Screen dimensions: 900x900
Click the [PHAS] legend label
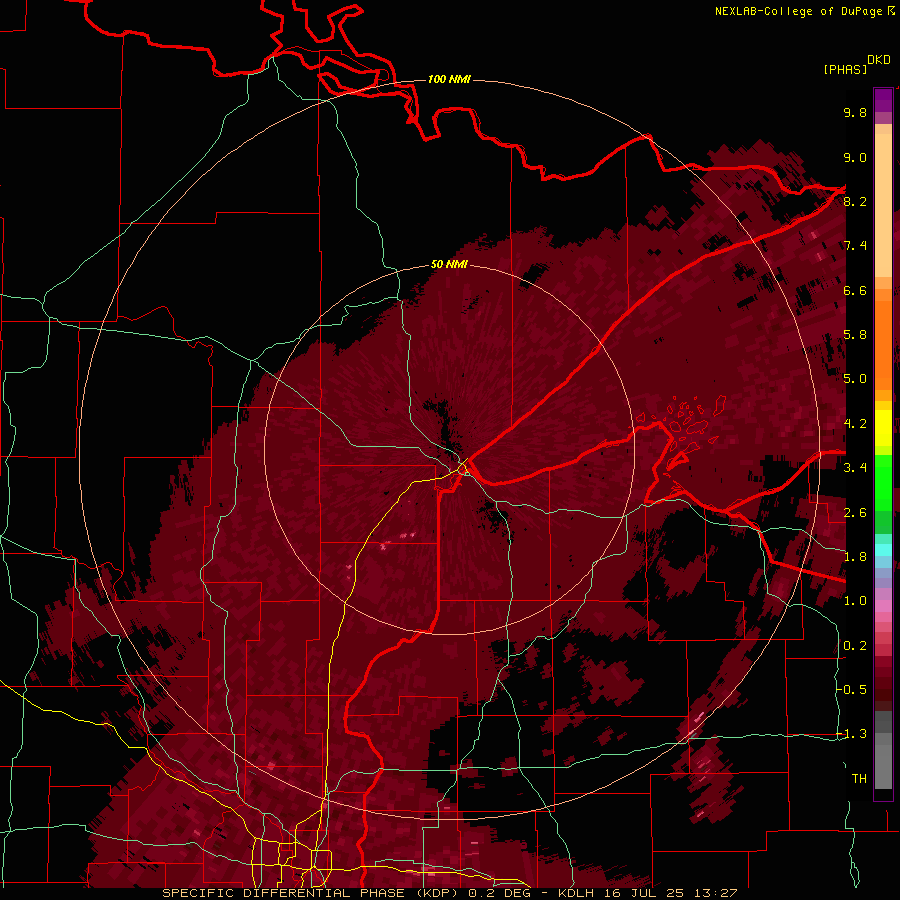(845, 69)
